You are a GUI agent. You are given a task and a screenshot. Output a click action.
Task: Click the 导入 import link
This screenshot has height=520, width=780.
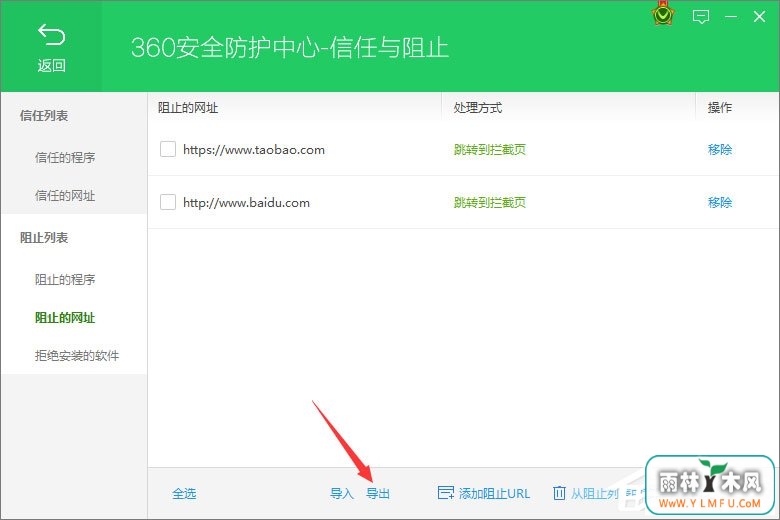point(342,493)
